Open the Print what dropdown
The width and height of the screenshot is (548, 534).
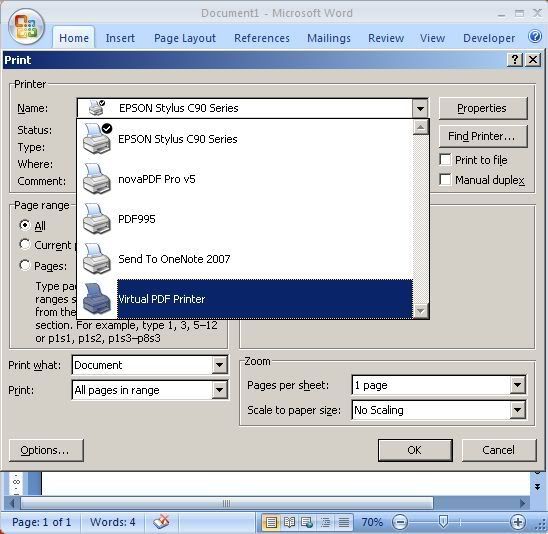point(219,365)
